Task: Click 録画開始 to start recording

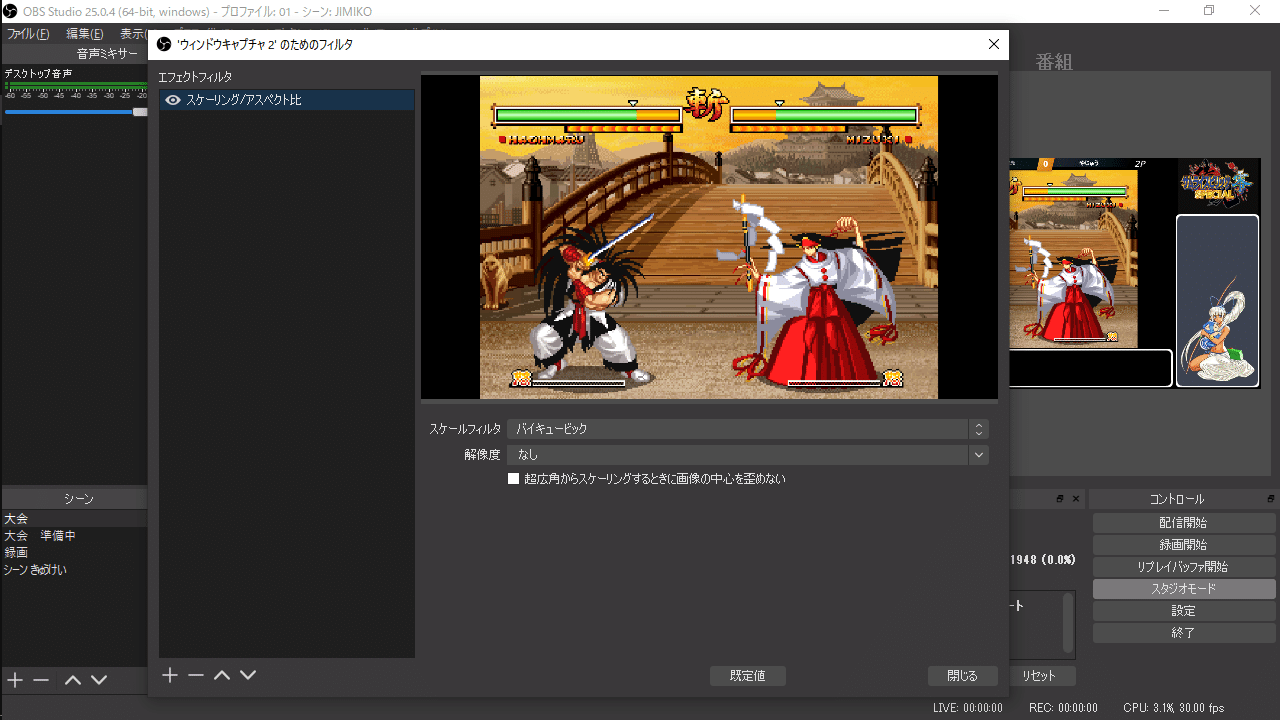Action: click(1184, 545)
